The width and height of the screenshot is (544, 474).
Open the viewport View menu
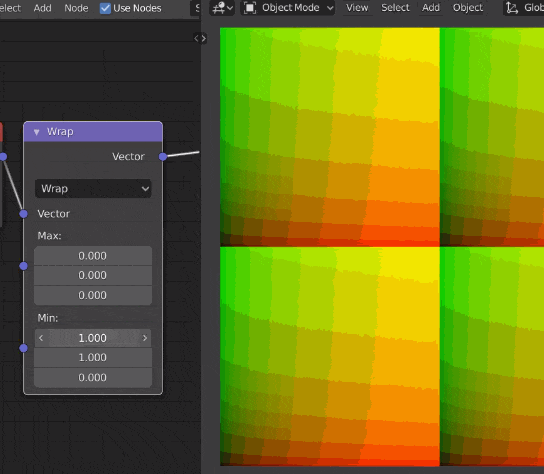(x=357, y=8)
